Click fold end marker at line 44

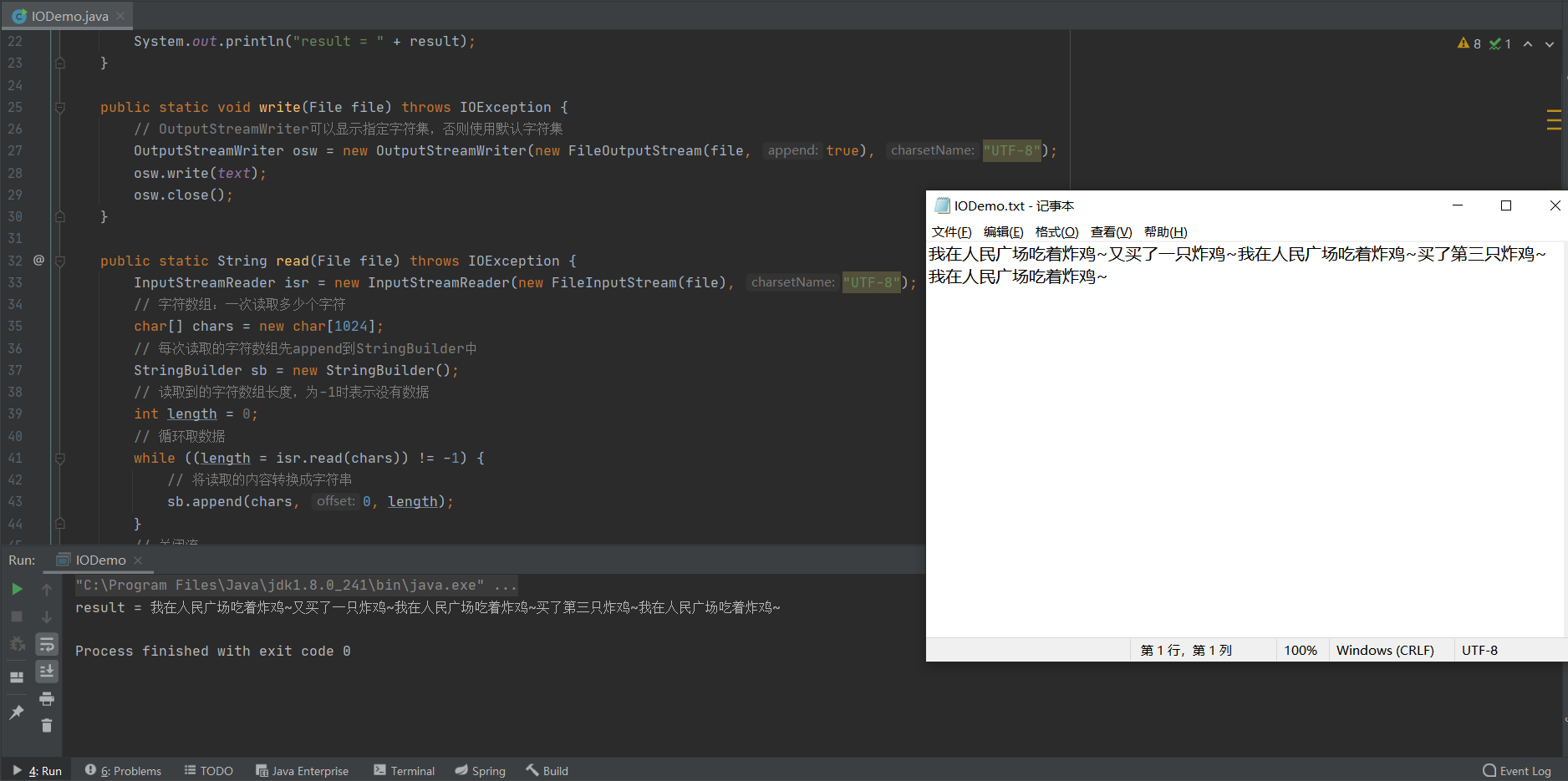60,524
